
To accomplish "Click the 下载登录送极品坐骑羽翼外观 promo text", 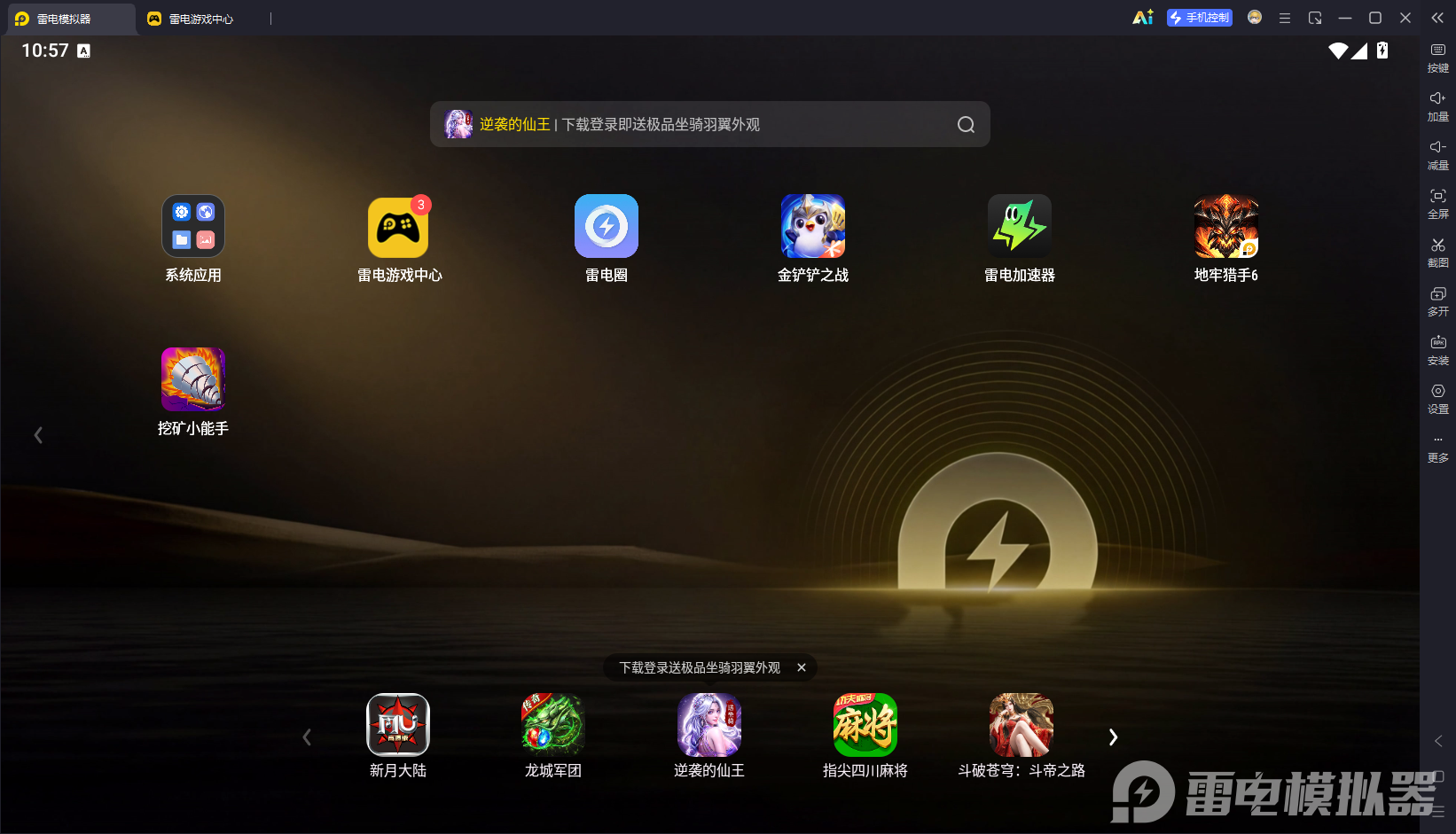I will (700, 667).
